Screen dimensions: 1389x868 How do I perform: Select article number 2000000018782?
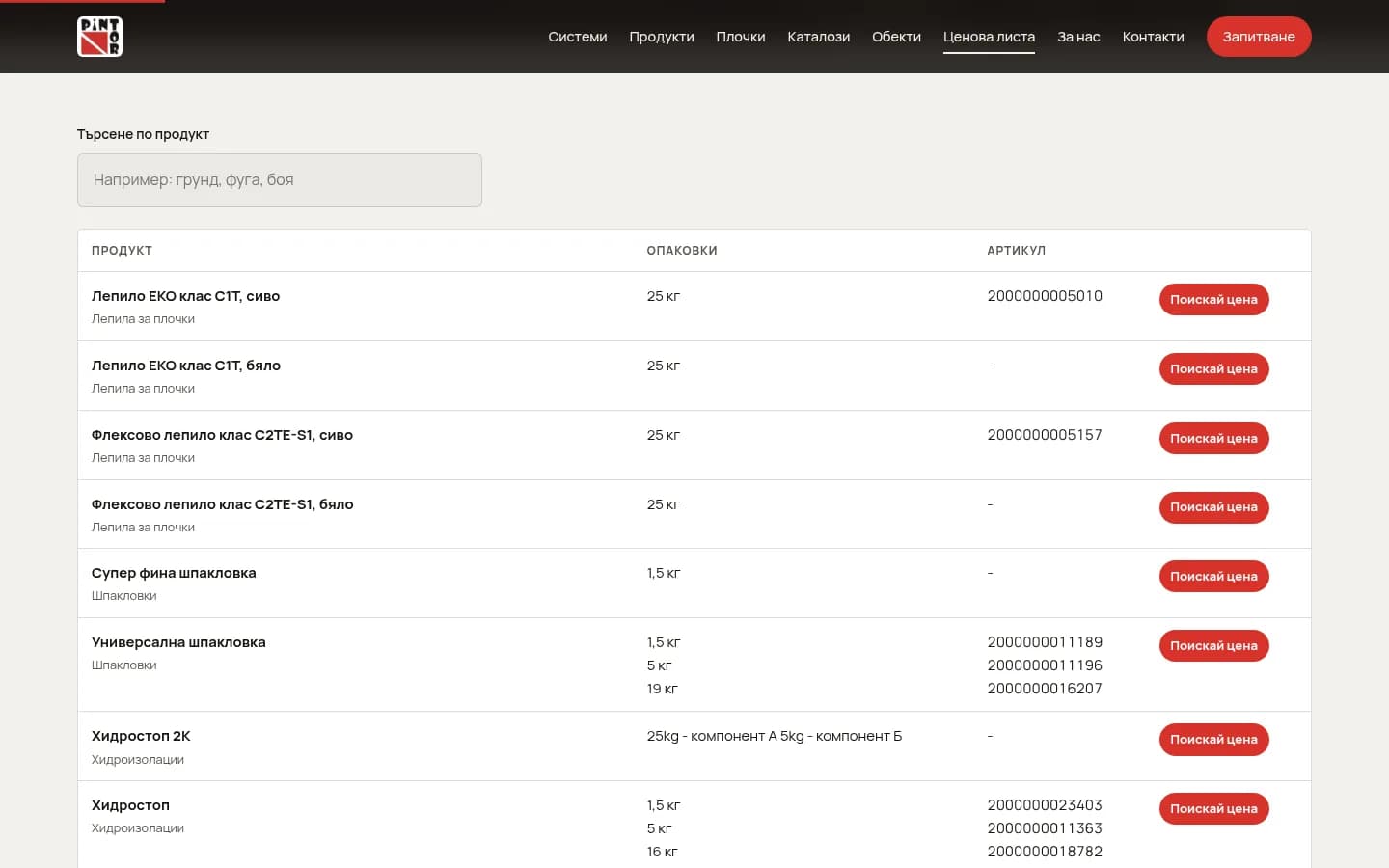coord(1045,852)
